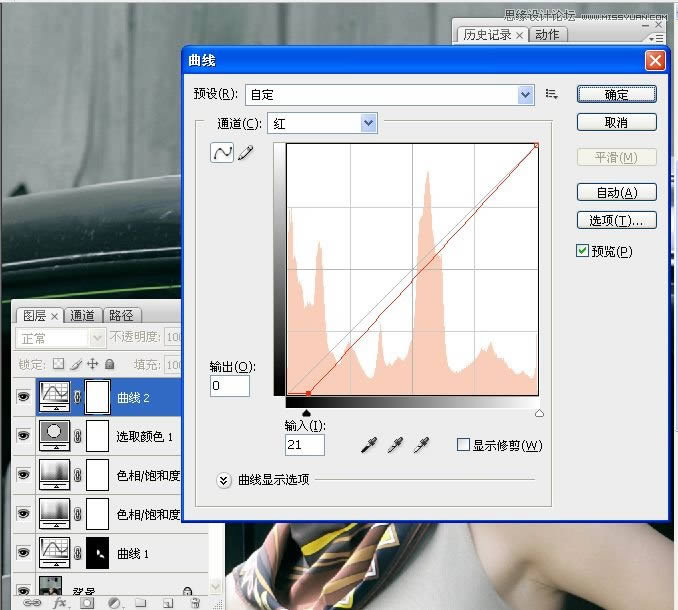Open the 通道 channel dropdown

368,123
